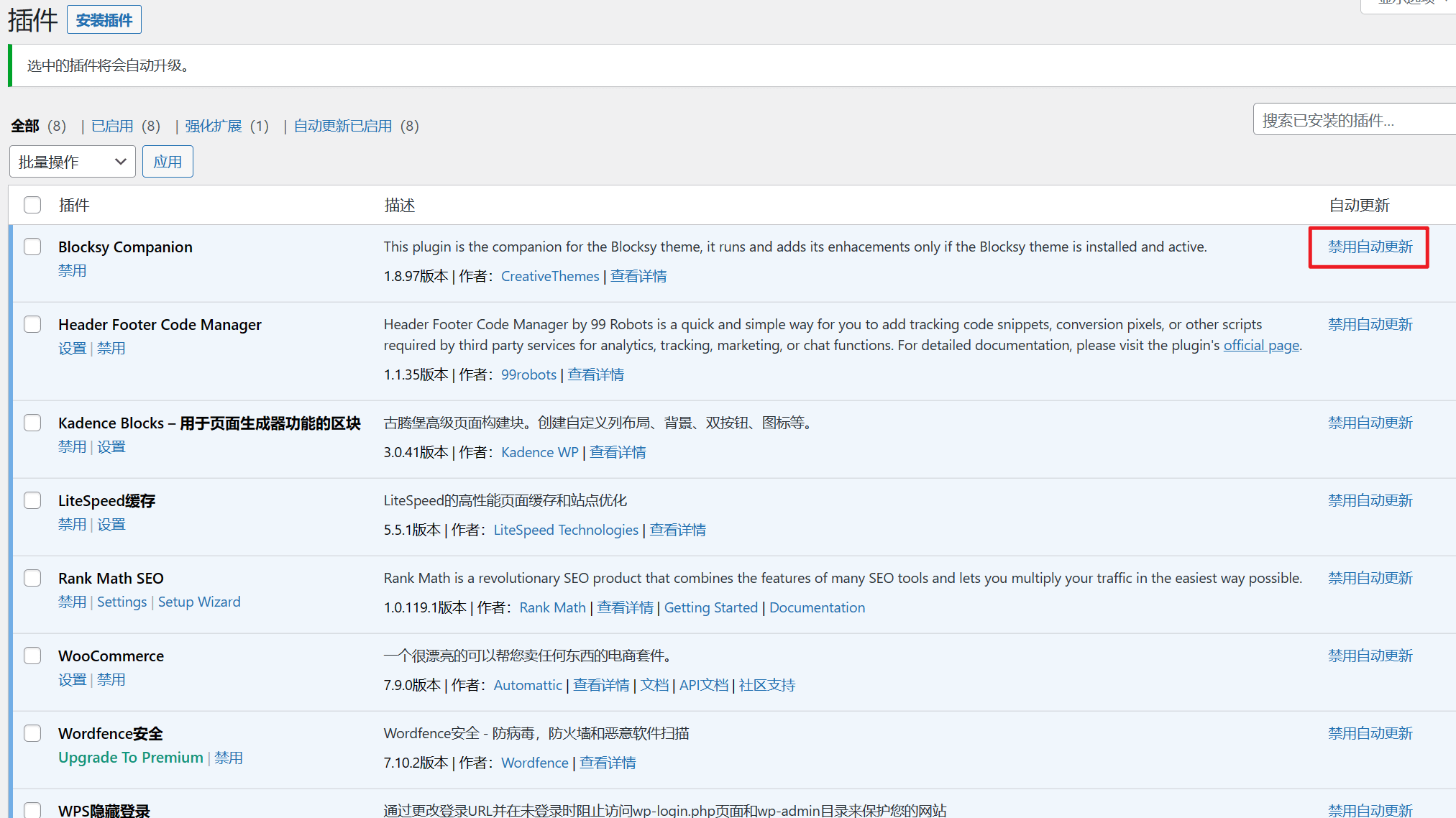Open Wordfence author link

click(535, 763)
